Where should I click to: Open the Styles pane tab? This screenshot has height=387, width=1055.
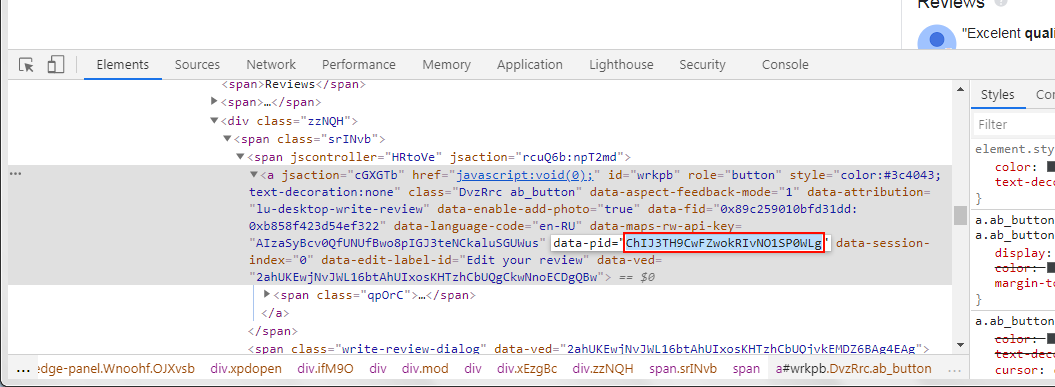[997, 95]
